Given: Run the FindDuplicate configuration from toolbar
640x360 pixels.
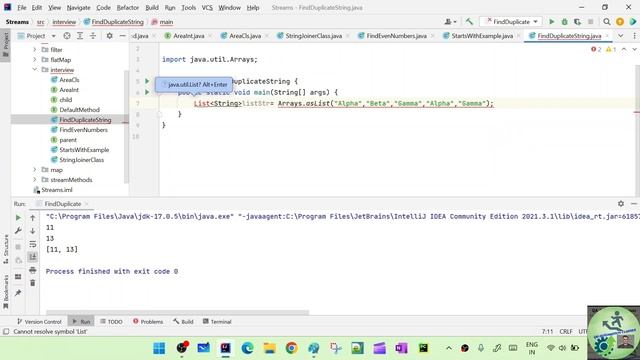Looking at the screenshot, I should pyautogui.click(x=551, y=22).
